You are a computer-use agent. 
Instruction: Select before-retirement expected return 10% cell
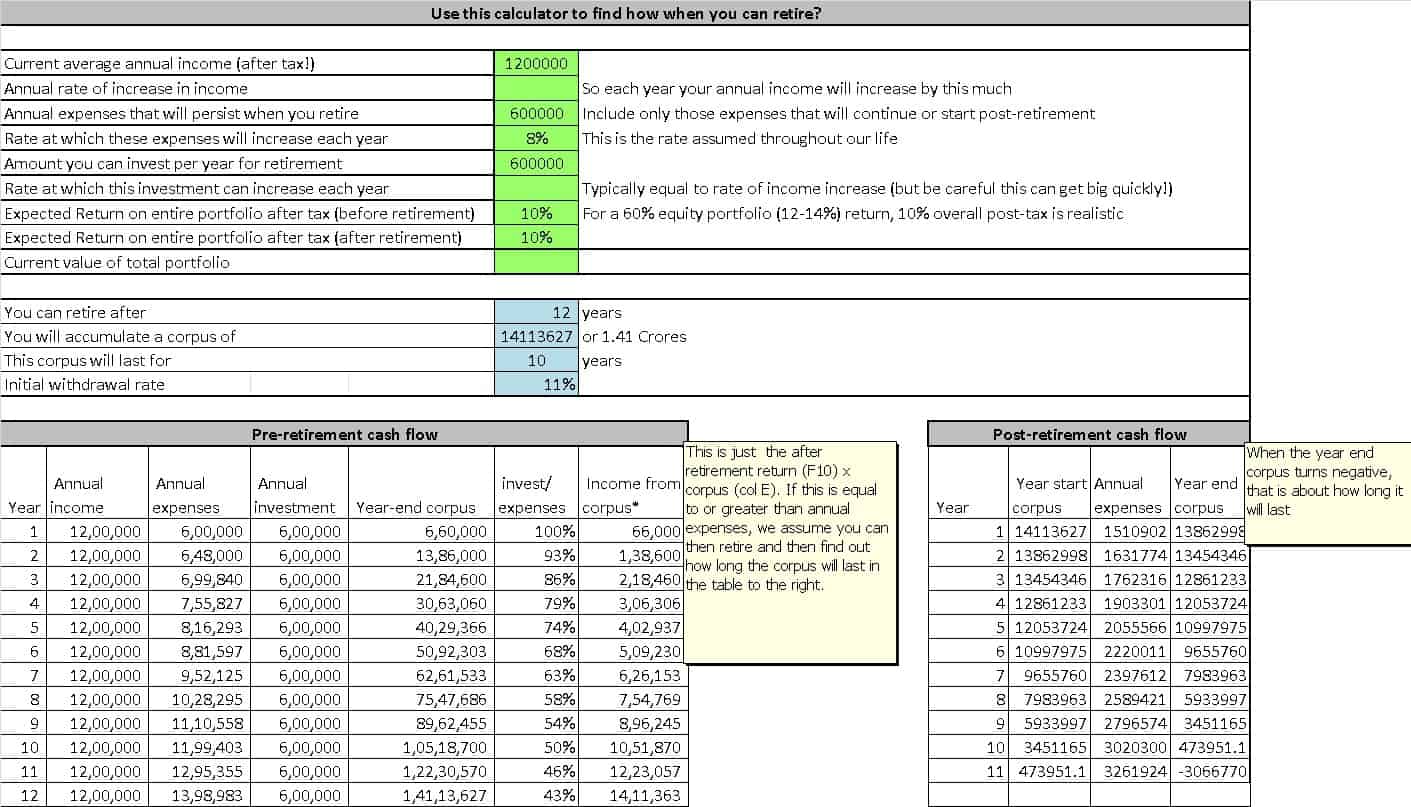536,213
